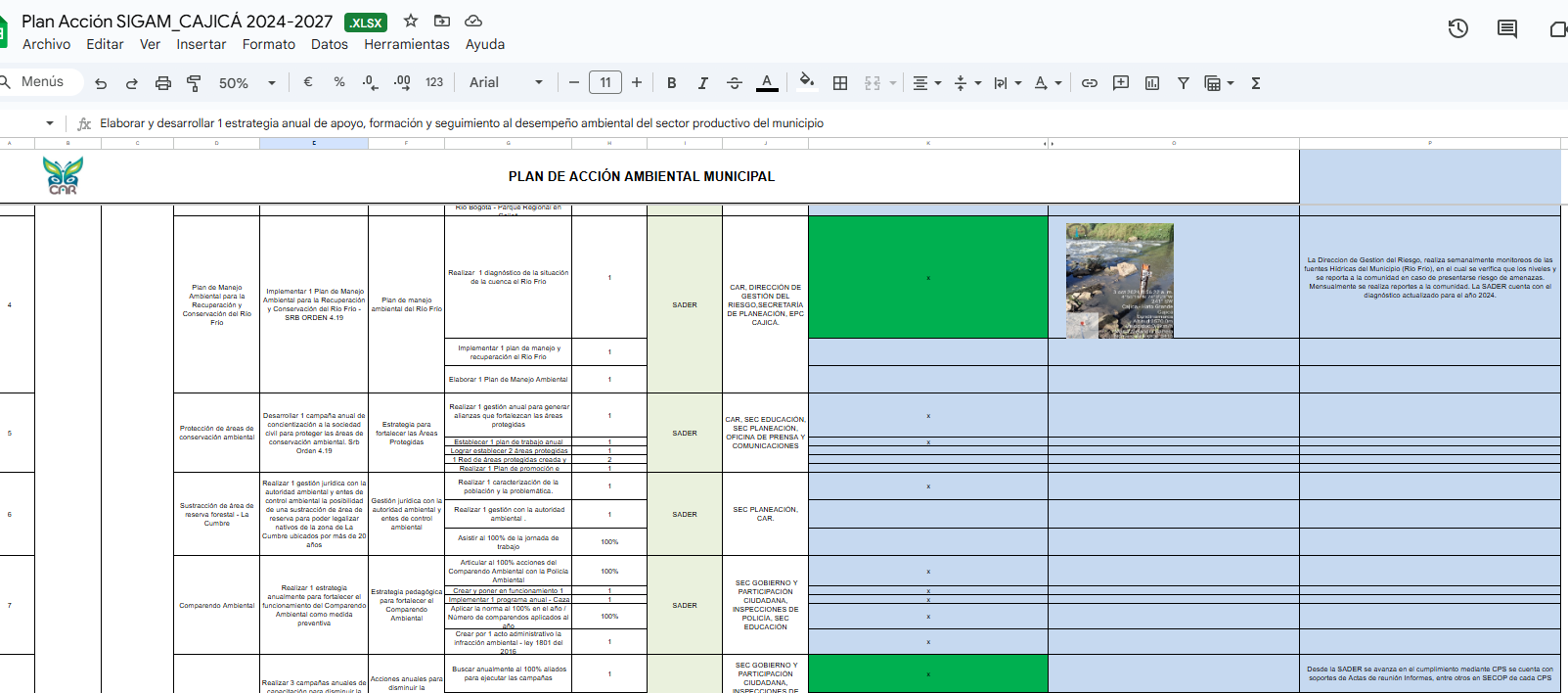Screen dimensions: 1568x693
Task: Click the font size input field
Action: pos(605,83)
